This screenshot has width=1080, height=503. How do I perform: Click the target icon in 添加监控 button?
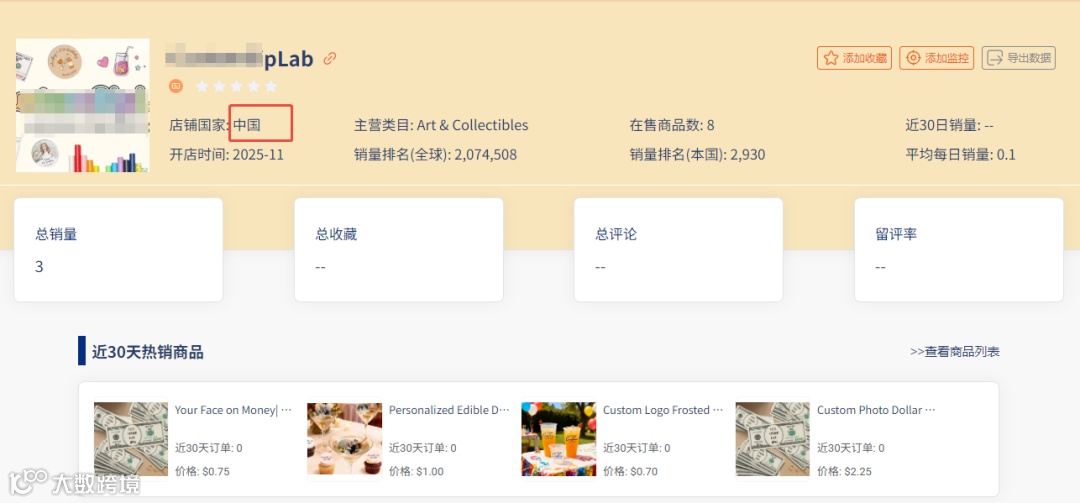[913, 58]
